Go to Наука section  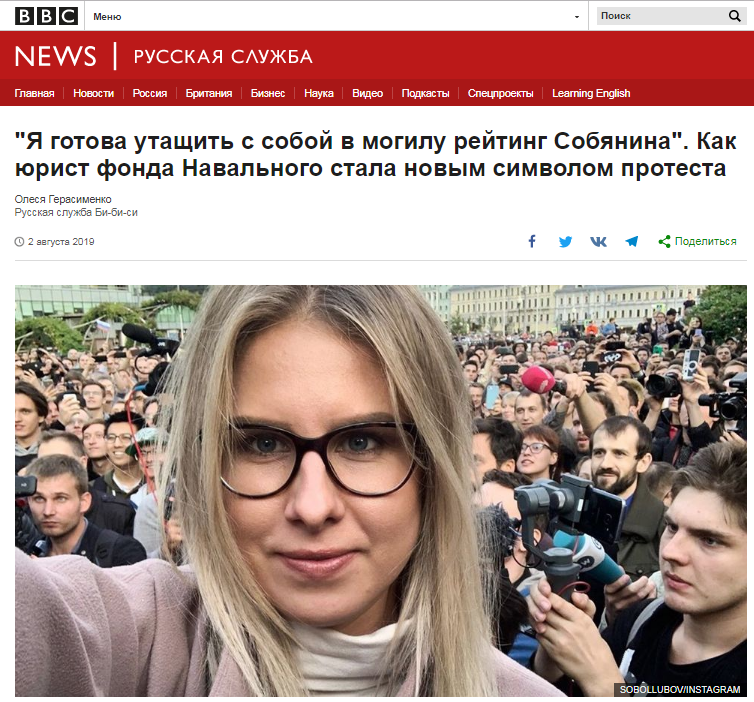pyautogui.click(x=319, y=93)
